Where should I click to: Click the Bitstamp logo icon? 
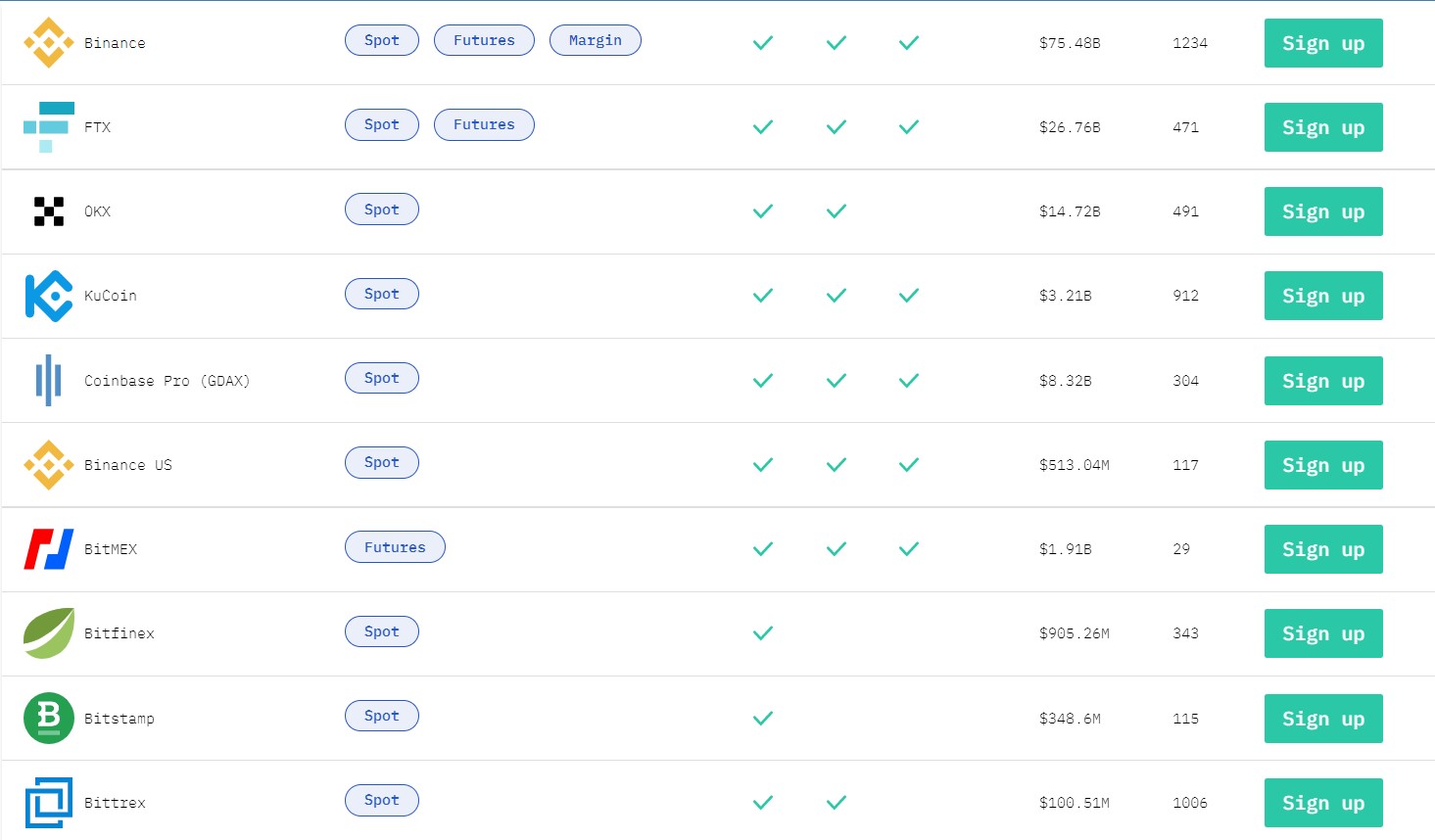pos(49,719)
